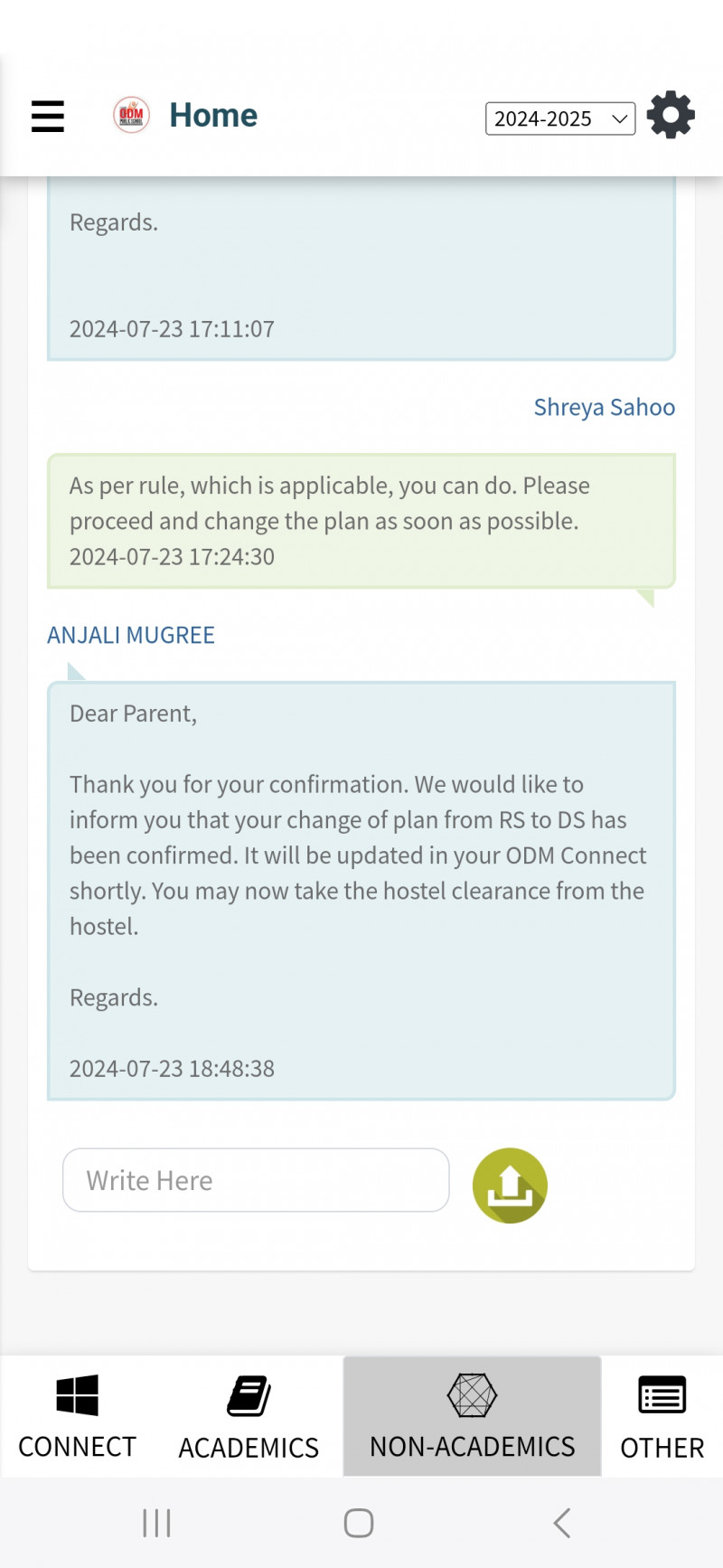Viewport: 723px width, 1568px height.
Task: Click the Home title text
Action: pyautogui.click(x=213, y=116)
